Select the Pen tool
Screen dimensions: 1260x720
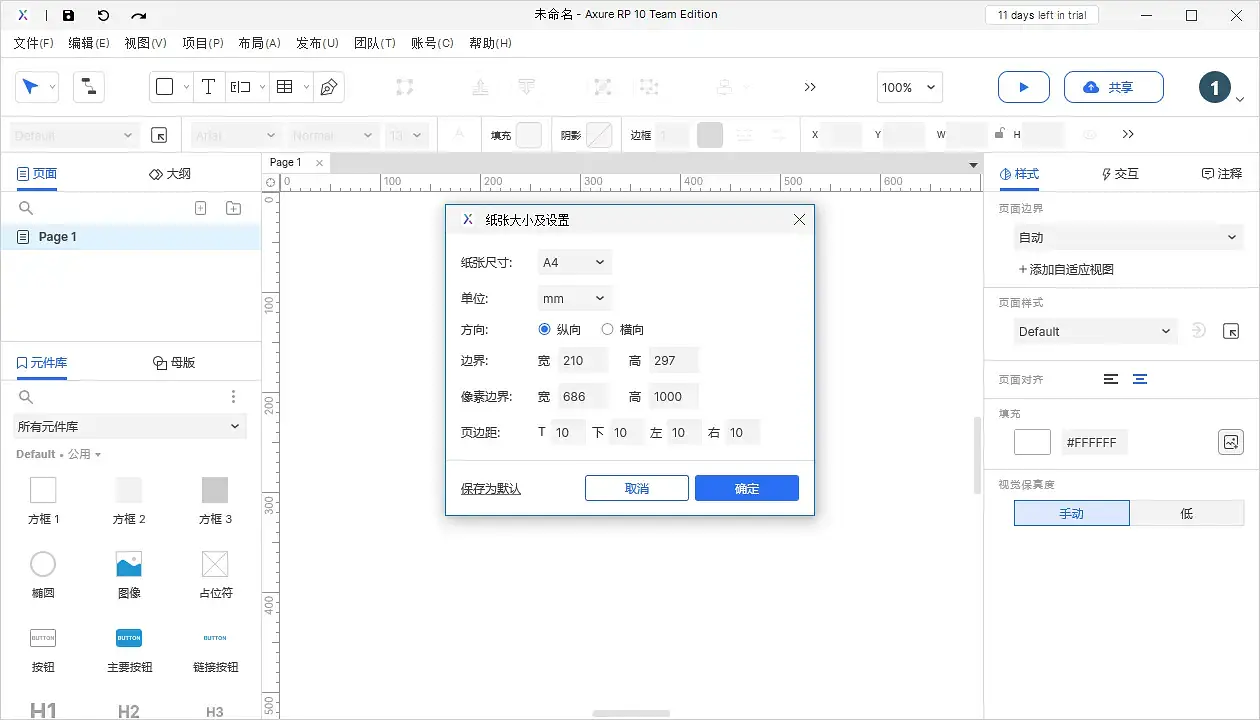(329, 87)
